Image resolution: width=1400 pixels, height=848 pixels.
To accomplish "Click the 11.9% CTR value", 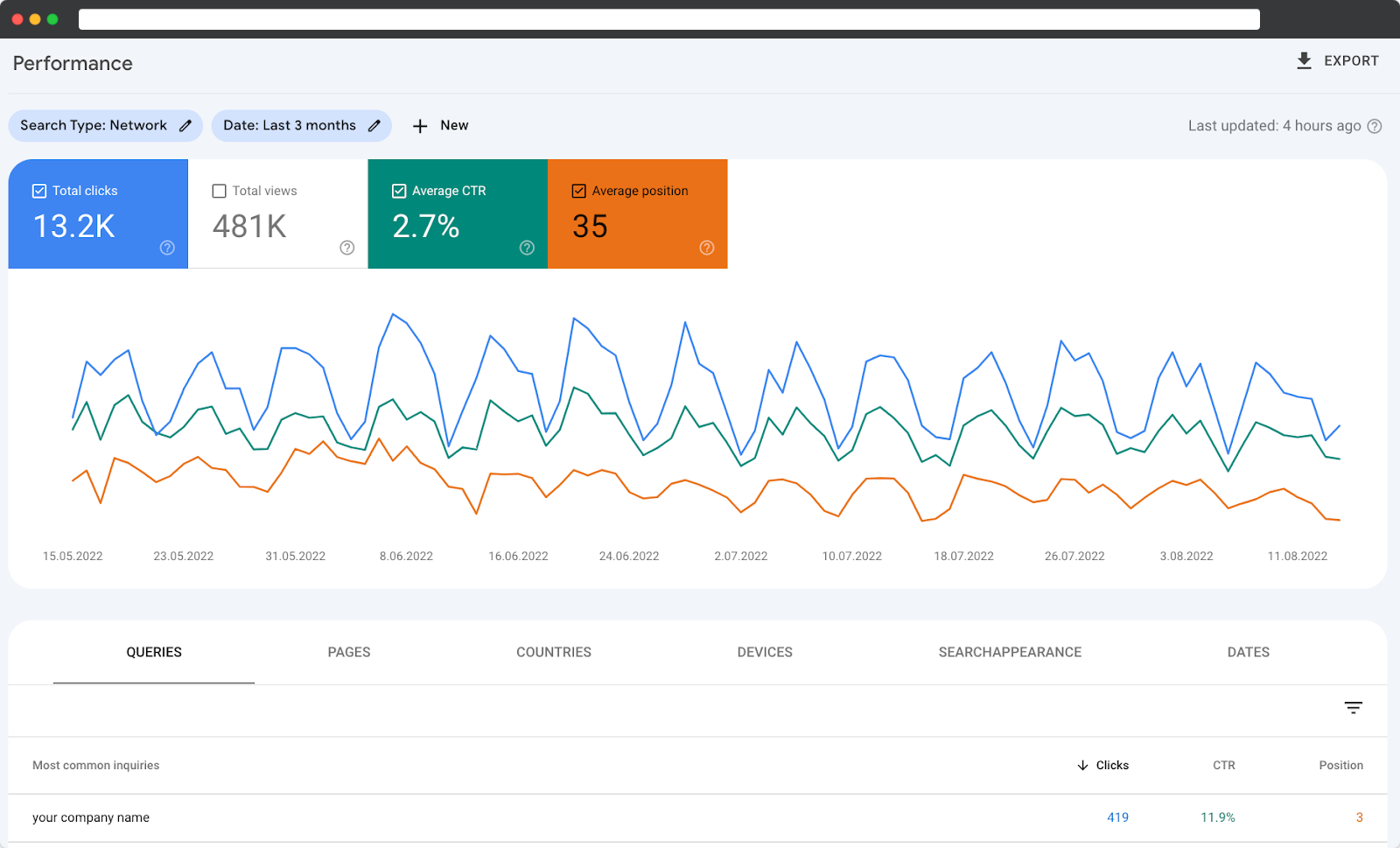I will click(x=1217, y=817).
